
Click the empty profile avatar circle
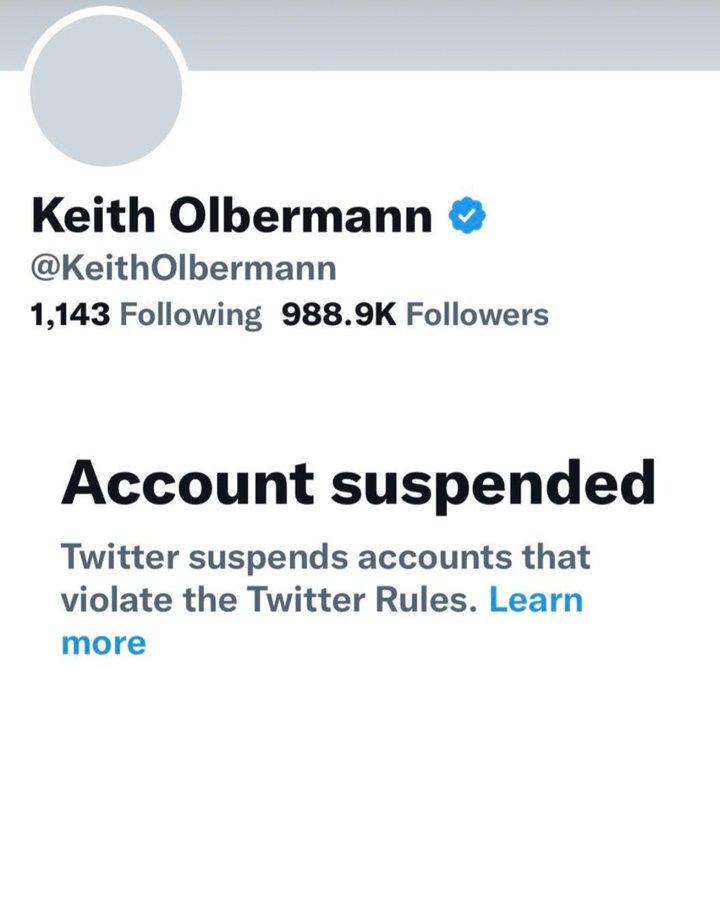coord(106,91)
